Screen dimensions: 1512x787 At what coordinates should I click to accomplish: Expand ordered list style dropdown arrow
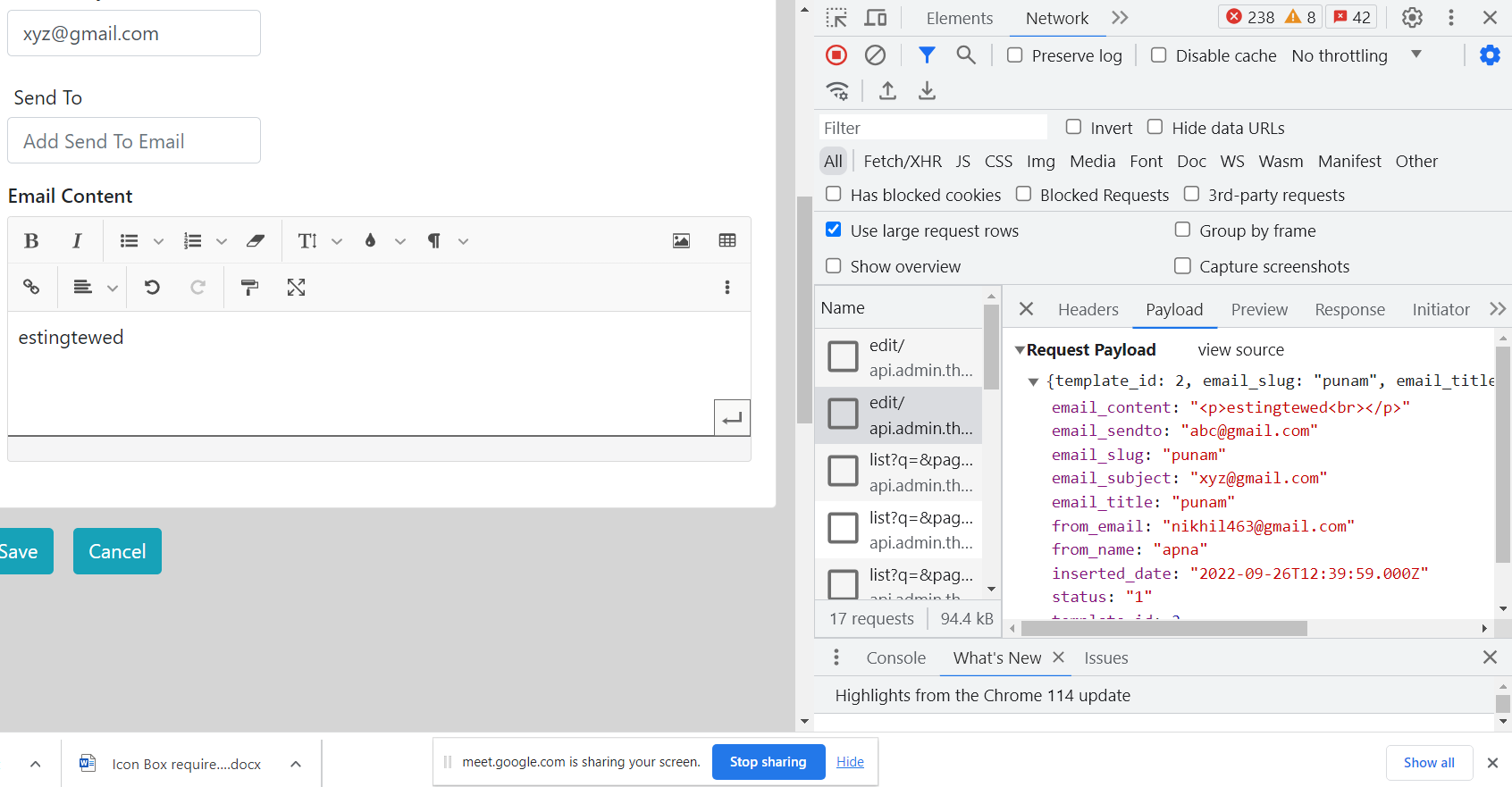(x=222, y=241)
